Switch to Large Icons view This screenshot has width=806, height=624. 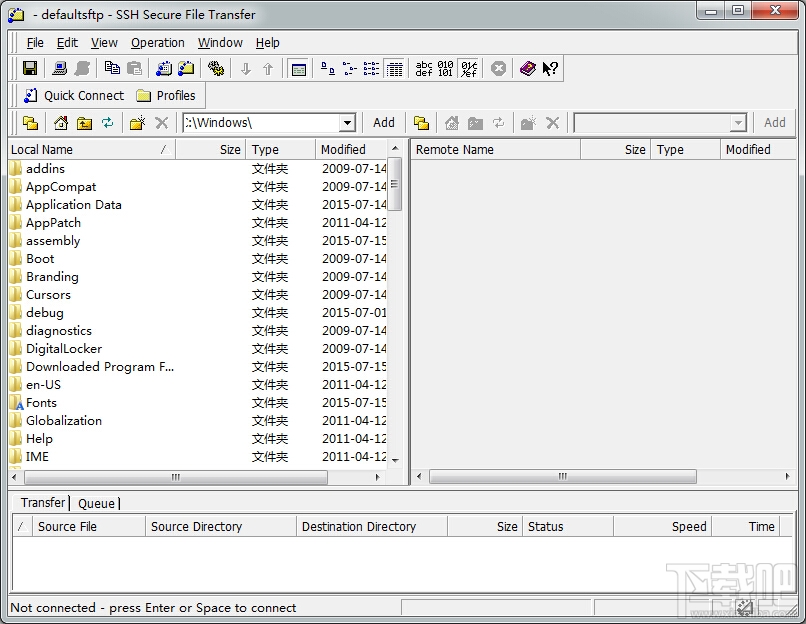click(327, 68)
